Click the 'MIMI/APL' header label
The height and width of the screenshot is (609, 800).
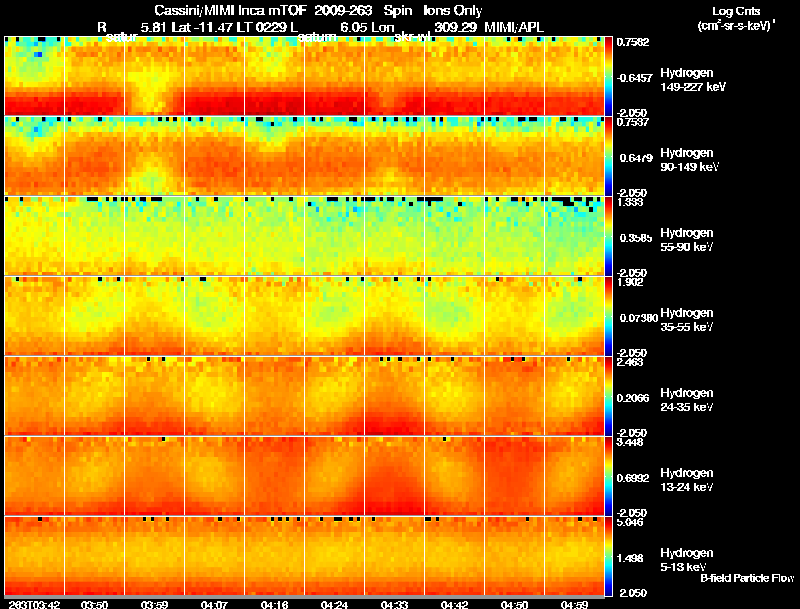[x=514, y=28]
